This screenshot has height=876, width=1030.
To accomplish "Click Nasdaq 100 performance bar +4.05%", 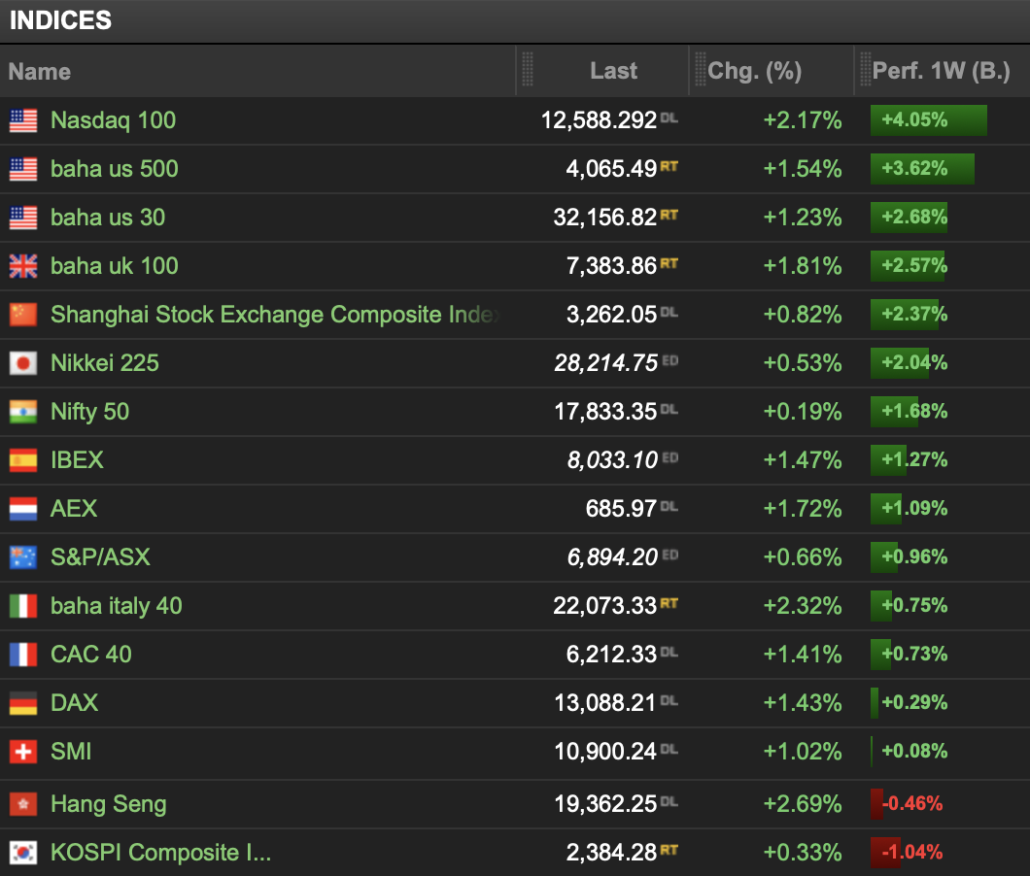I will (x=929, y=120).
